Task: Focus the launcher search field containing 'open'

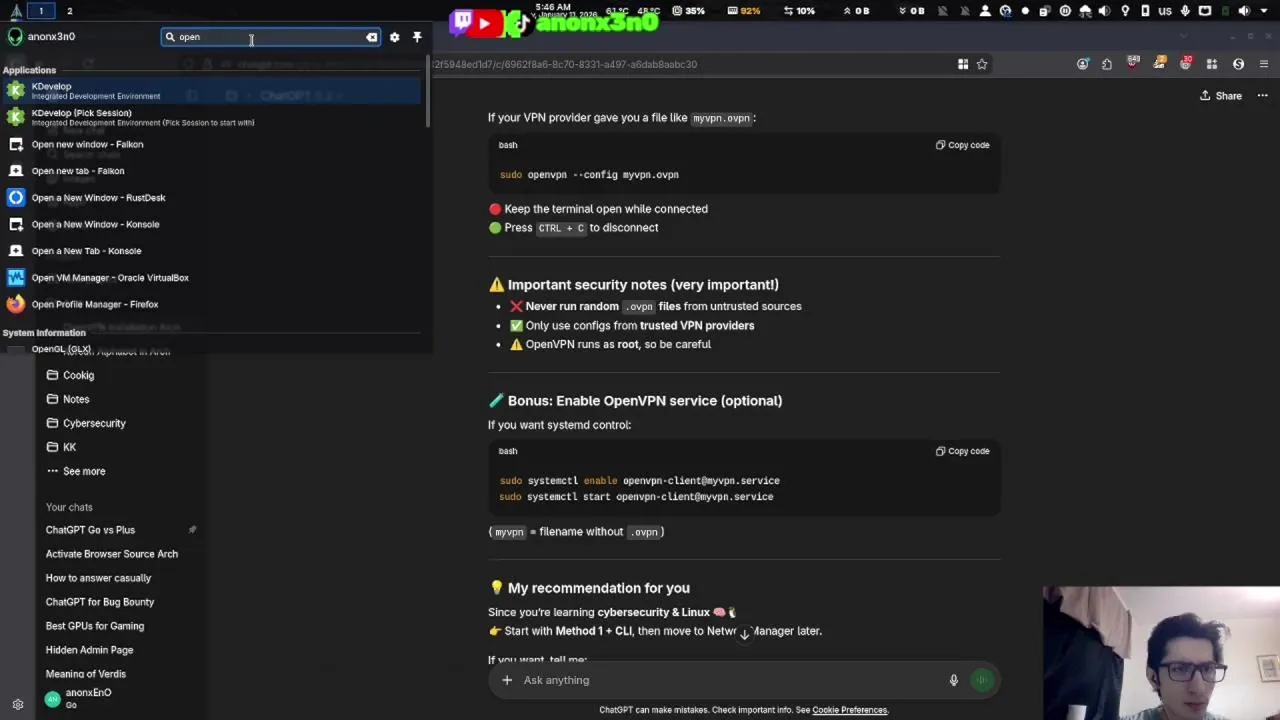Action: (x=270, y=37)
